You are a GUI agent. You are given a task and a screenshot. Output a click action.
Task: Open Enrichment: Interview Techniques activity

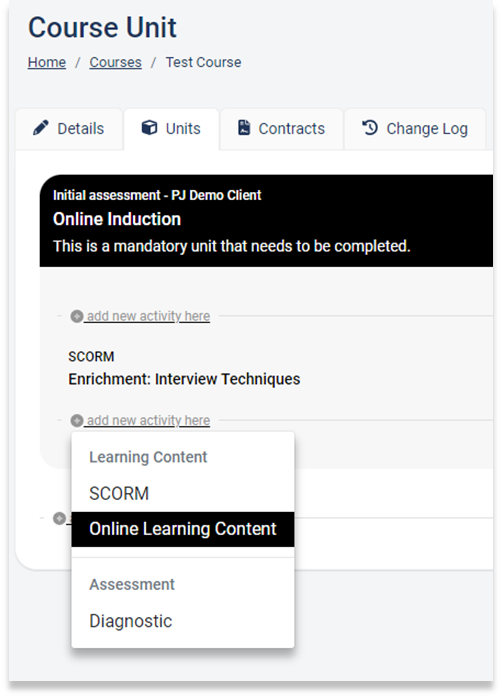(184, 379)
